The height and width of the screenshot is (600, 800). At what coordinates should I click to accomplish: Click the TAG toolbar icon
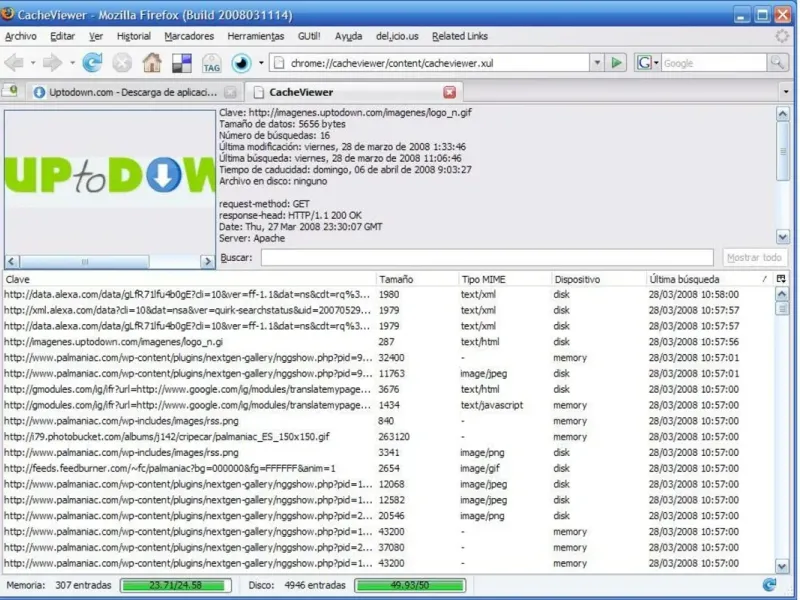pos(211,63)
